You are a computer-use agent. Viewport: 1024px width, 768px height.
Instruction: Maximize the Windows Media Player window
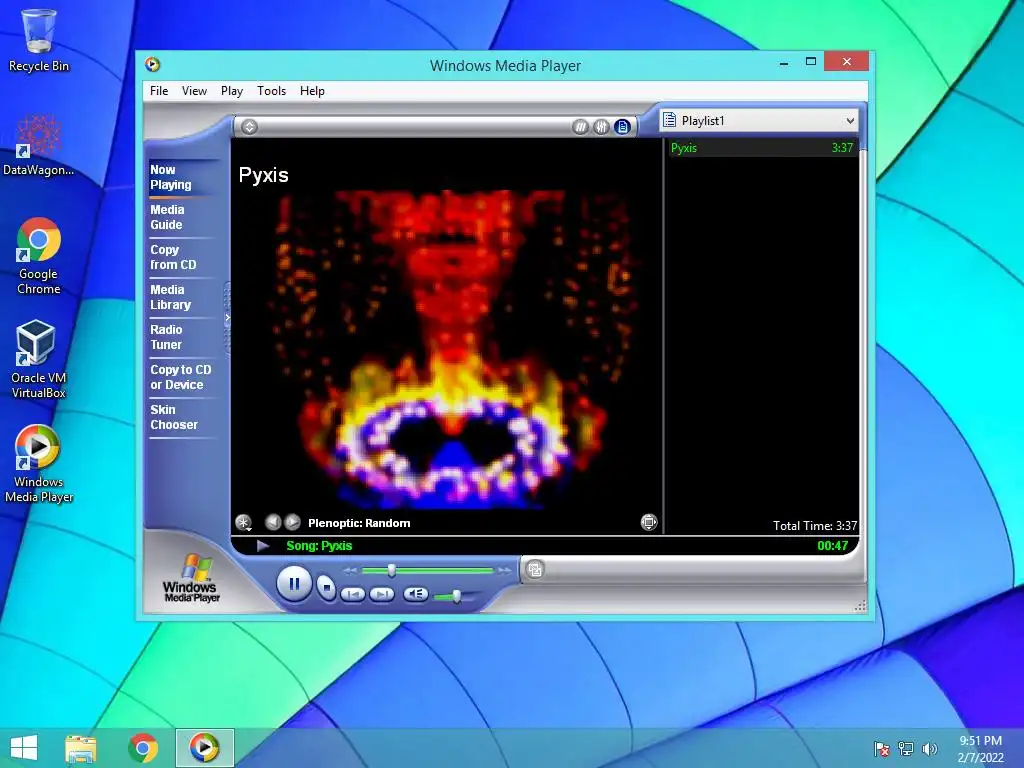click(811, 62)
